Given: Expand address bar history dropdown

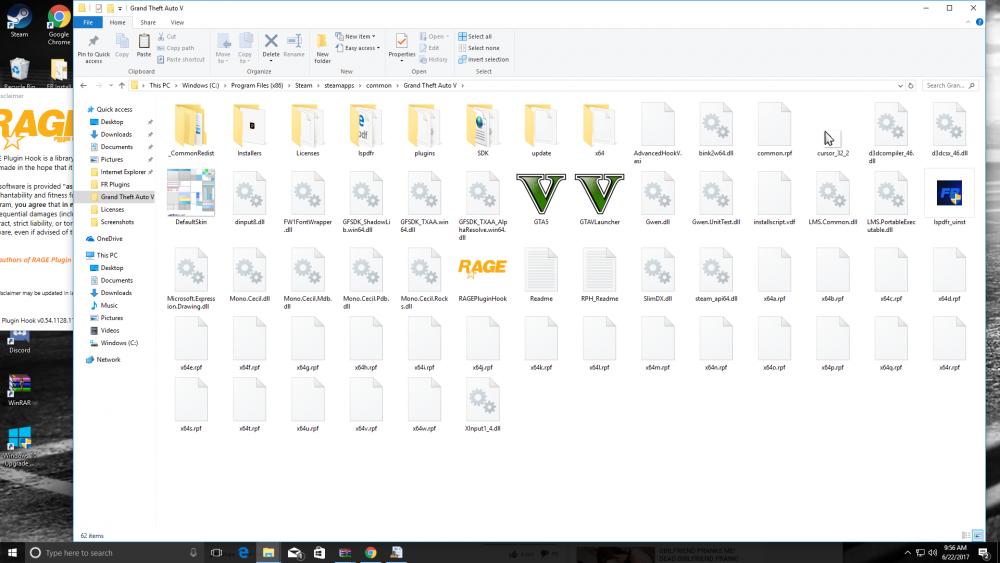Looking at the screenshot, I should click(900, 85).
